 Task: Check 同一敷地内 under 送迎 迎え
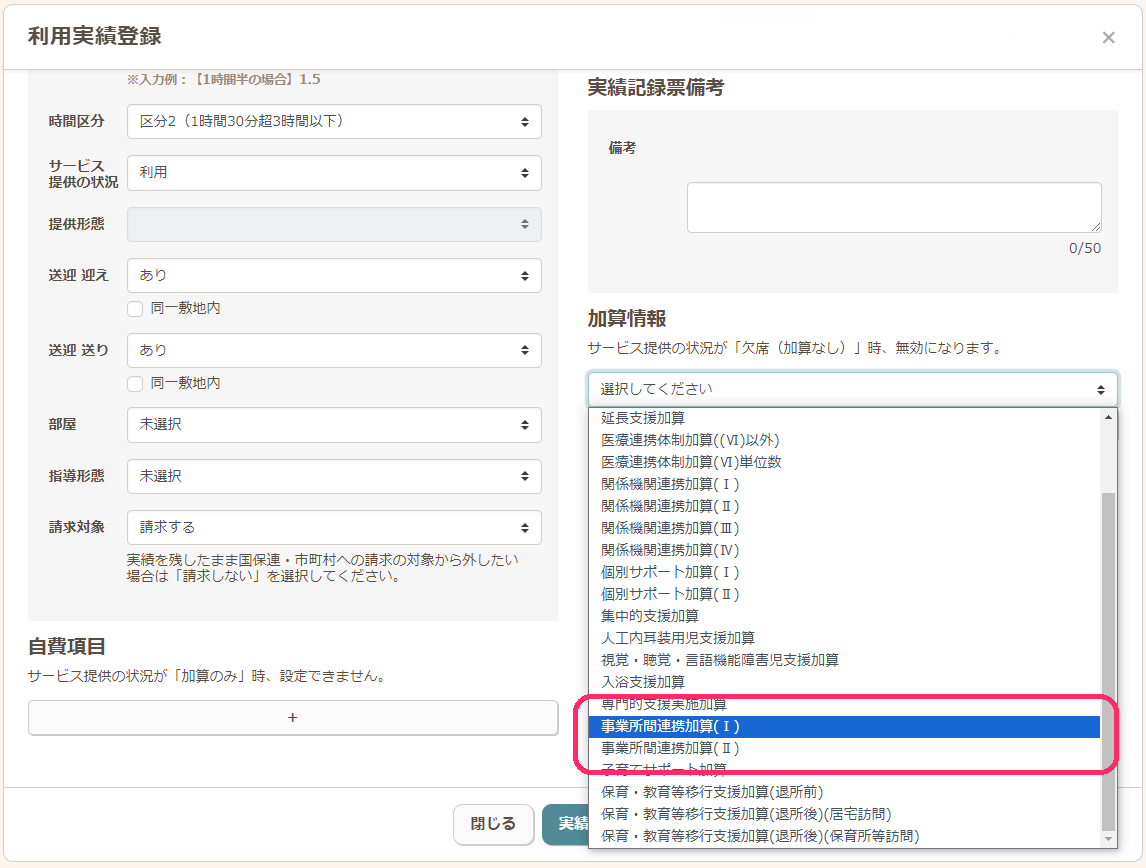pyautogui.click(x=136, y=309)
